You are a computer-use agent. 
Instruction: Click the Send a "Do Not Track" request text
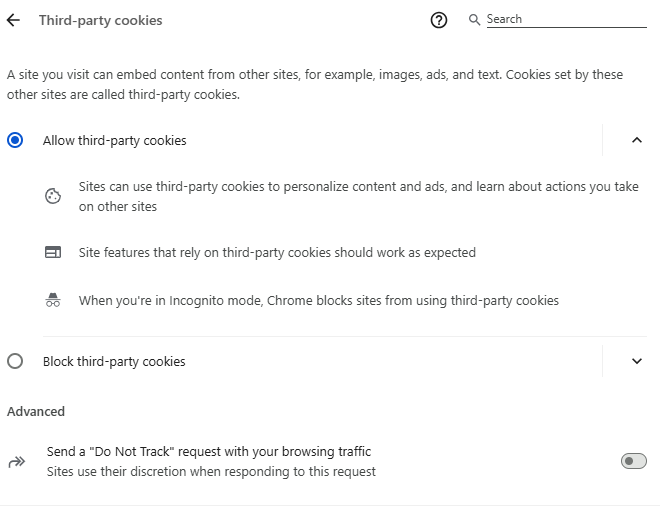[209, 452]
